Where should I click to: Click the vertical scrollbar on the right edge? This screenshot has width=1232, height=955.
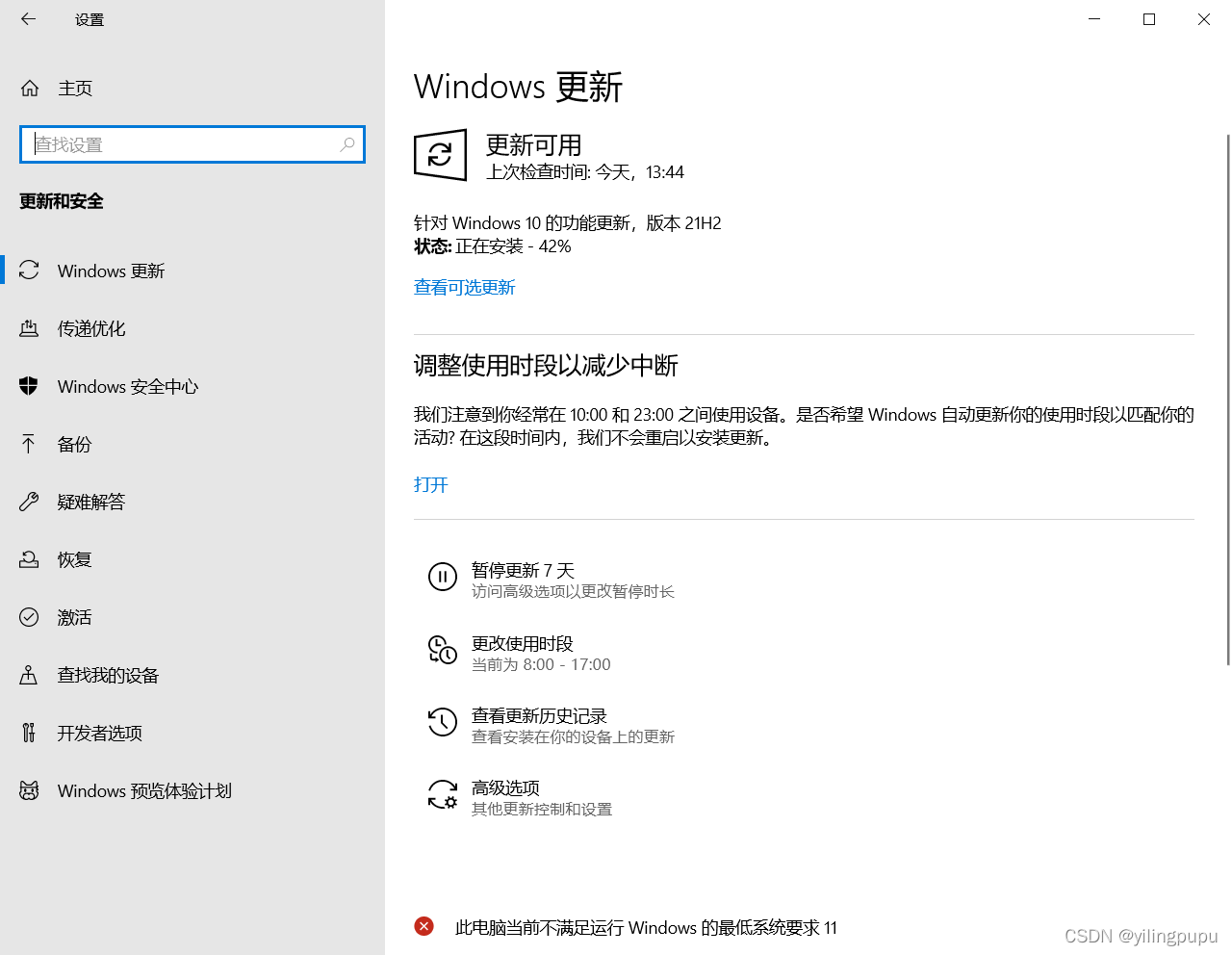pyautogui.click(x=1228, y=400)
